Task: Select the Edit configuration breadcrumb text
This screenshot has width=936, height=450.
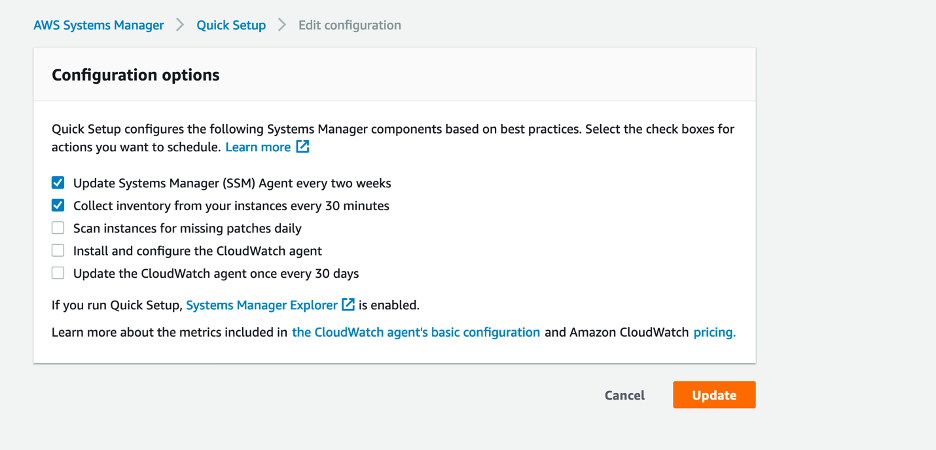Action: (x=349, y=25)
